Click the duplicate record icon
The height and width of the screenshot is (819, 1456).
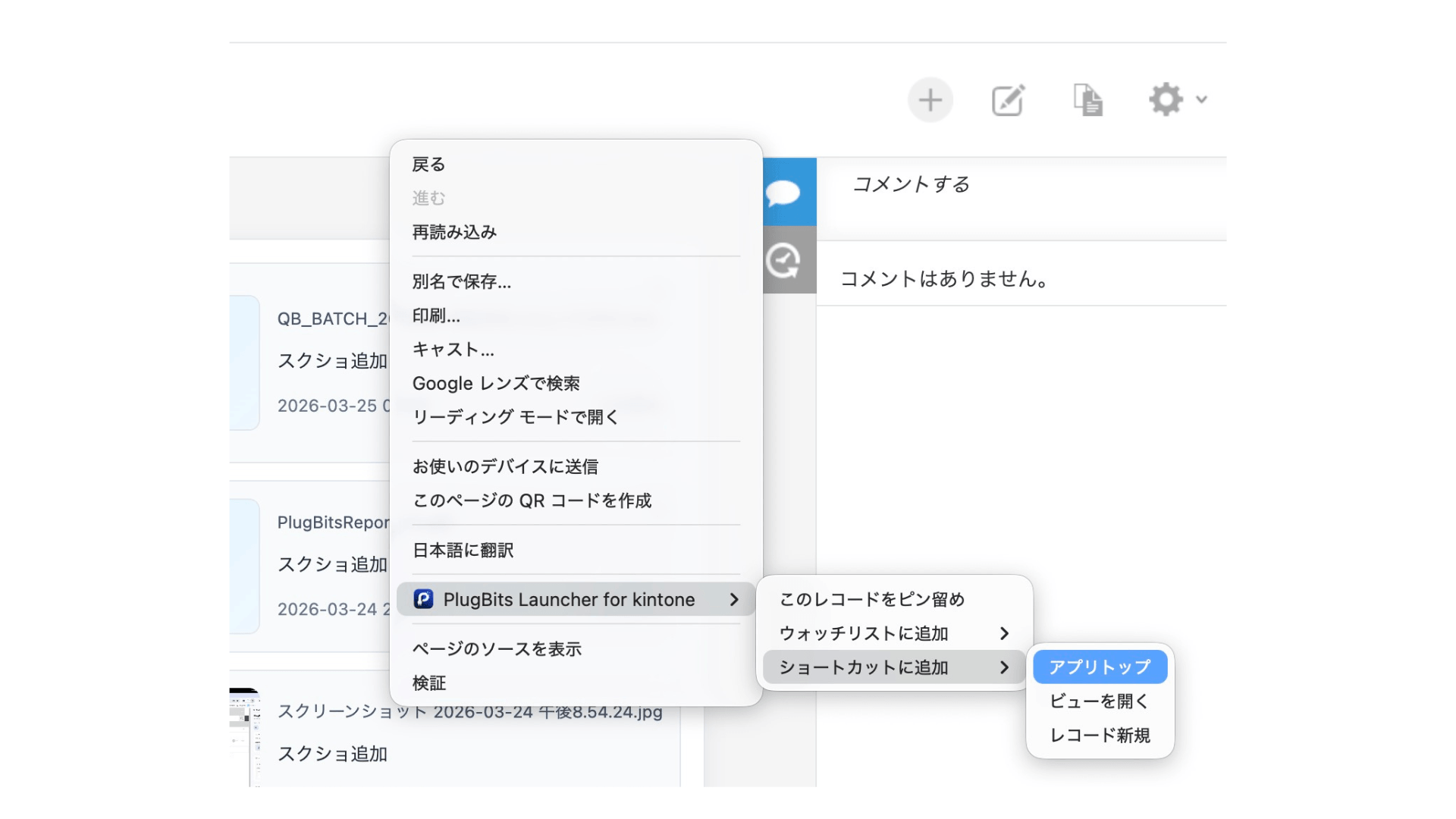coord(1087,100)
